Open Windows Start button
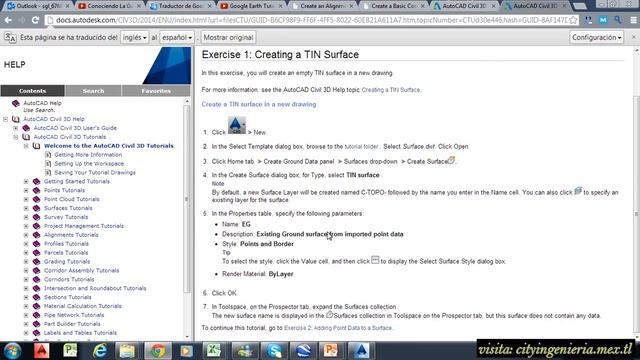 tap(12, 351)
